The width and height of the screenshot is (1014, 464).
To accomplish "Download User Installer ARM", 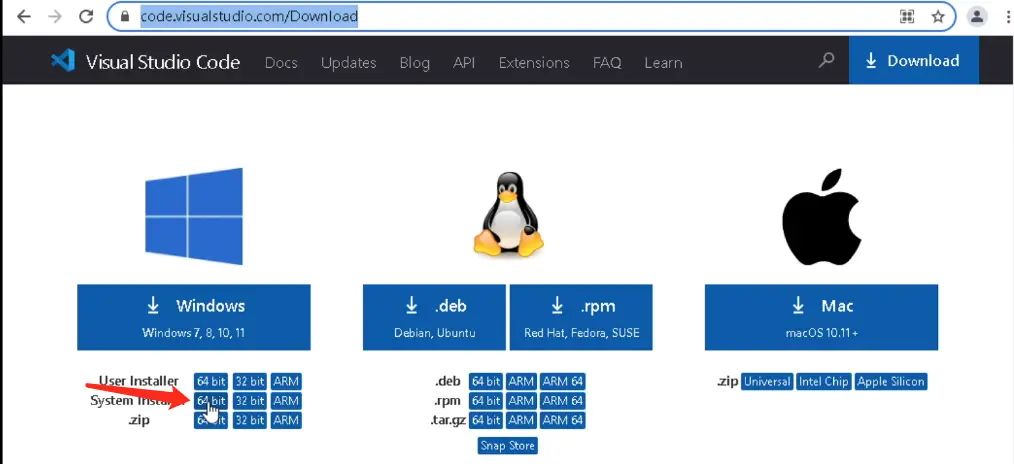I will pyautogui.click(x=286, y=381).
